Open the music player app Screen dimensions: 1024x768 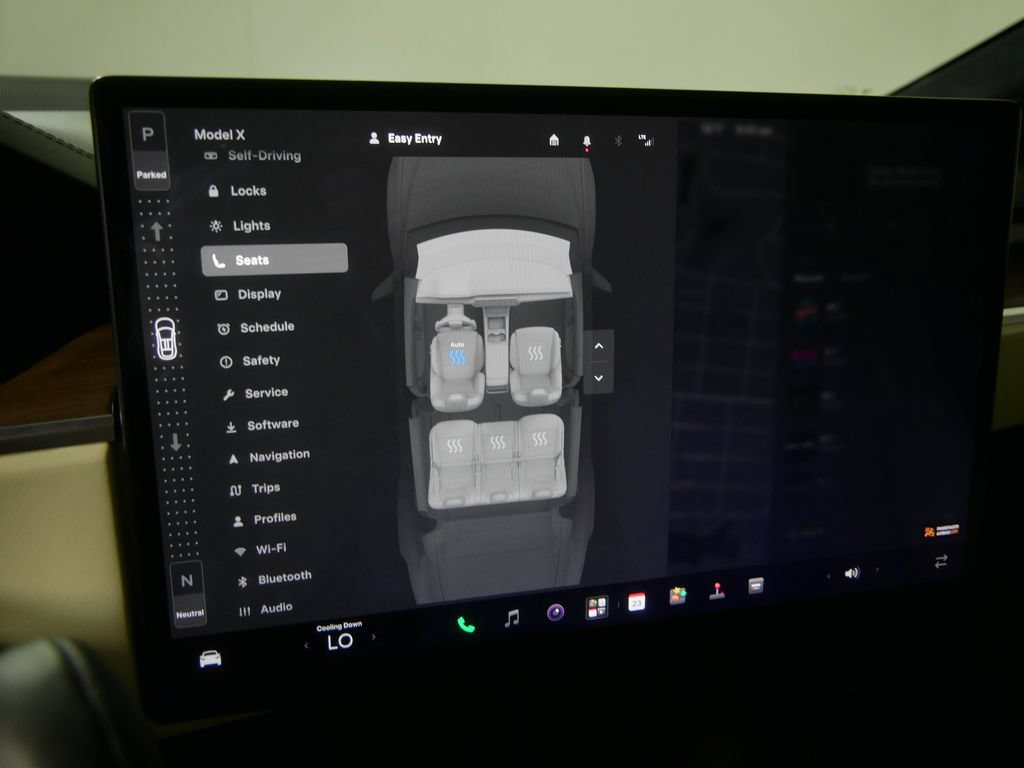point(512,618)
